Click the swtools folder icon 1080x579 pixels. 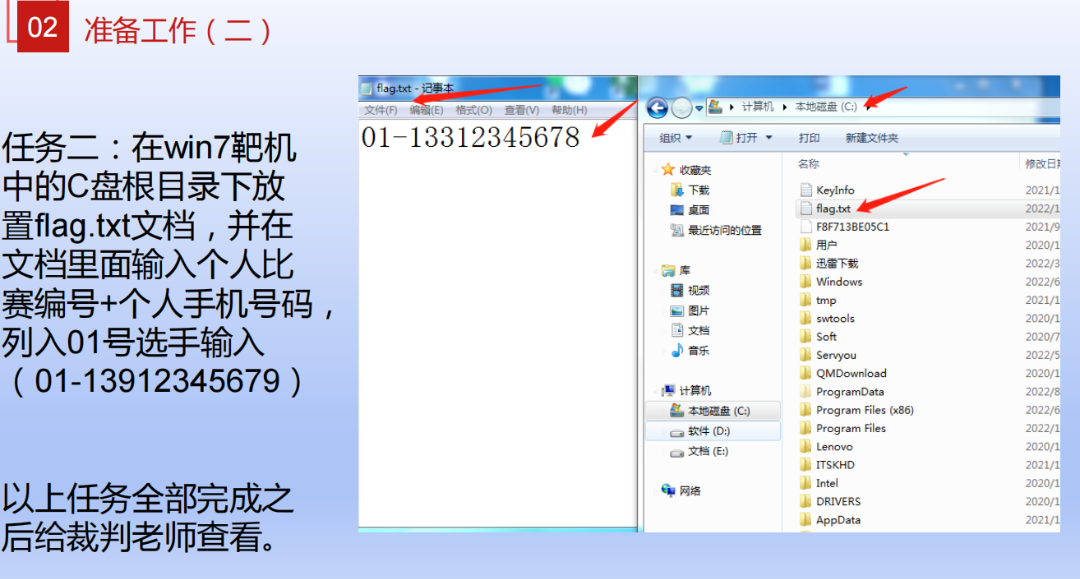pos(806,318)
